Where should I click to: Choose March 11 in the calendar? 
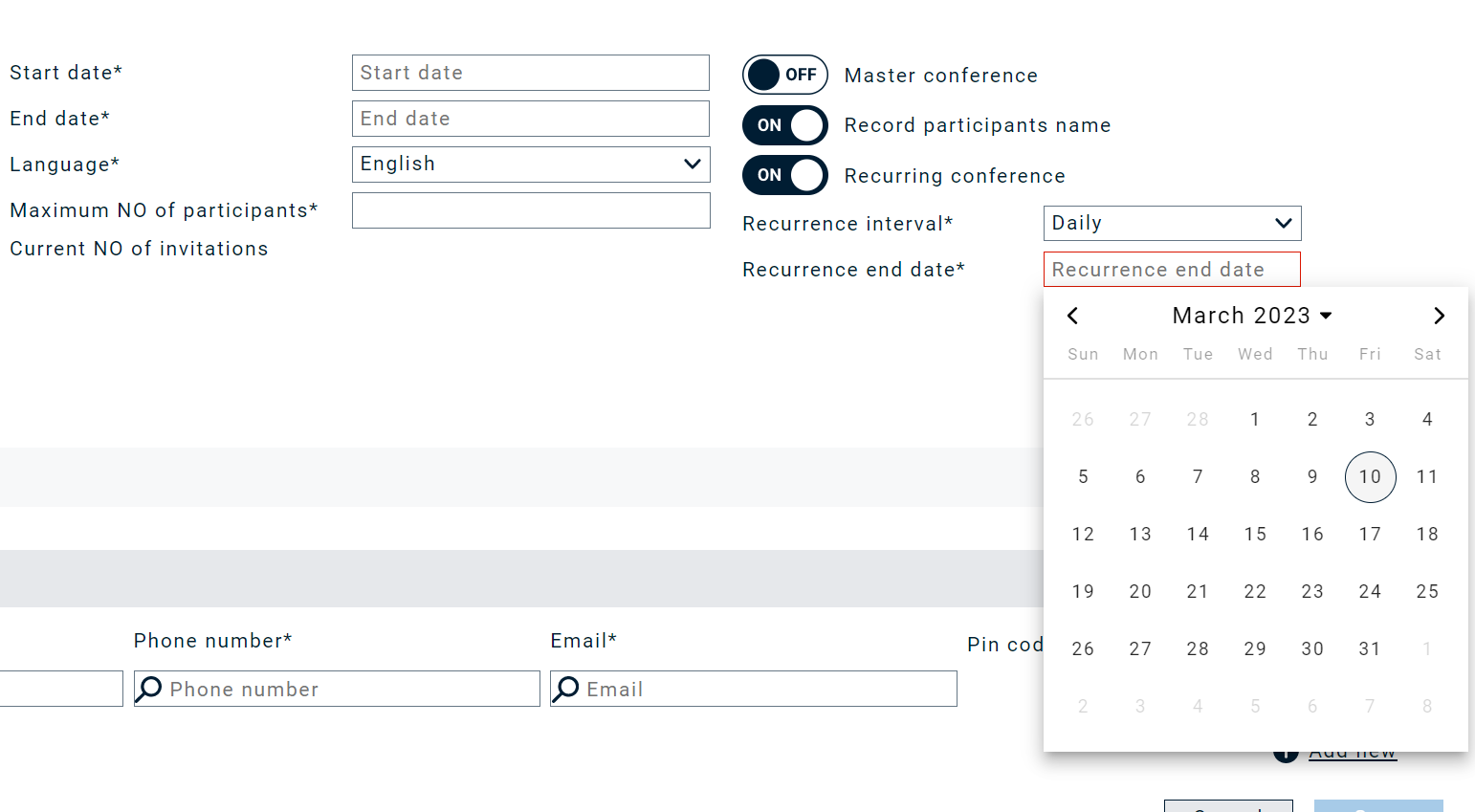click(1427, 477)
